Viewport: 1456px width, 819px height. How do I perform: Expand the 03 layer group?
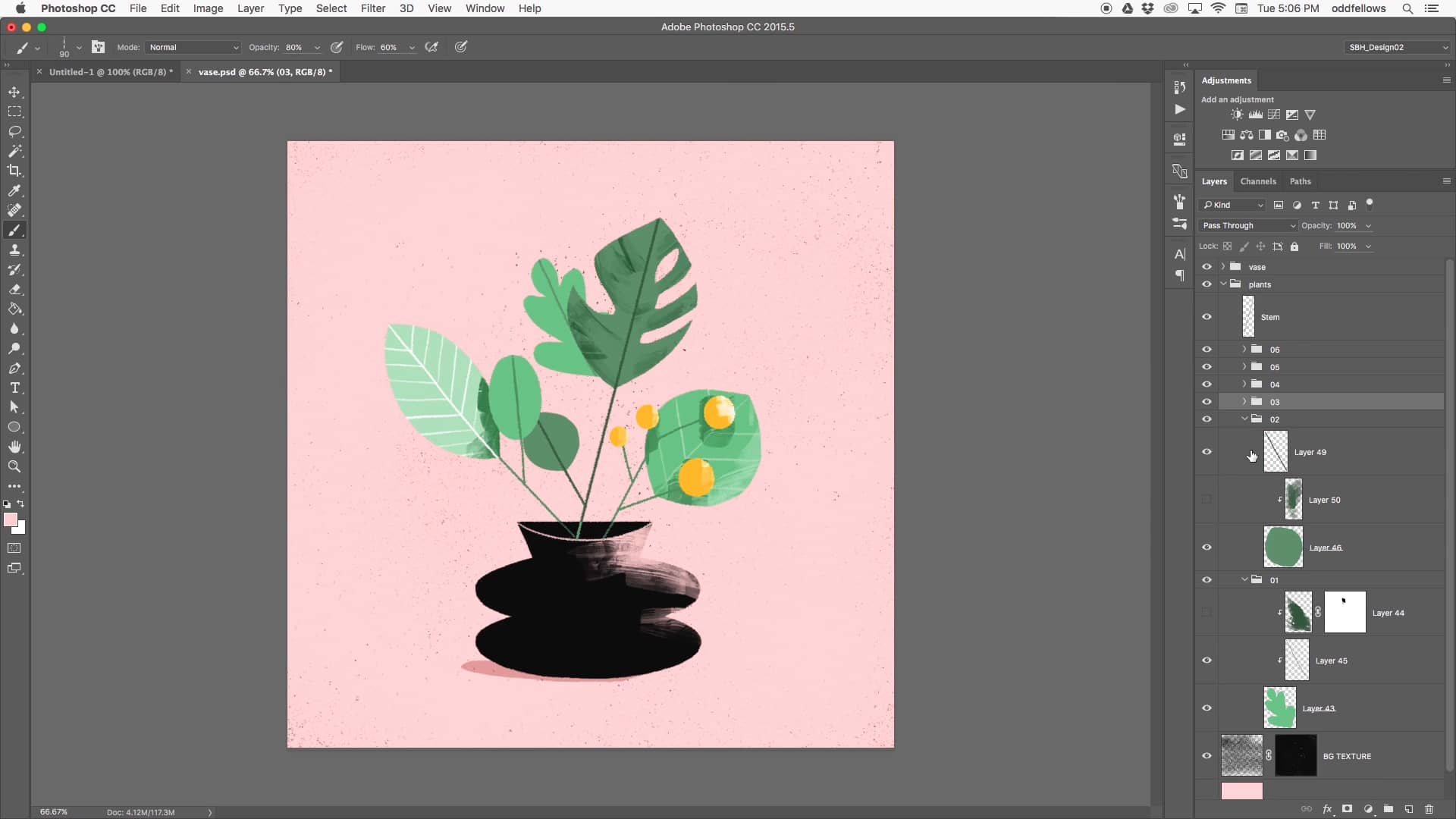(1243, 402)
